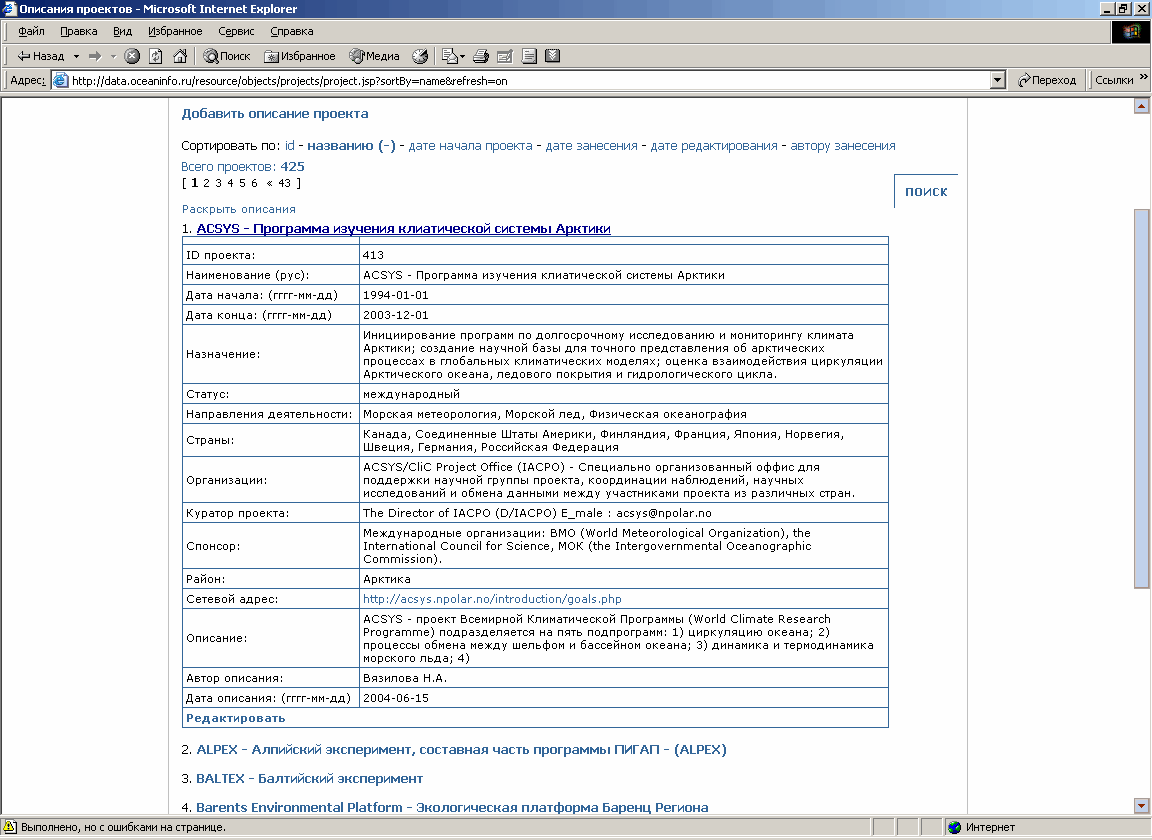
Task: Click the Print toolbar icon
Action: pos(480,56)
